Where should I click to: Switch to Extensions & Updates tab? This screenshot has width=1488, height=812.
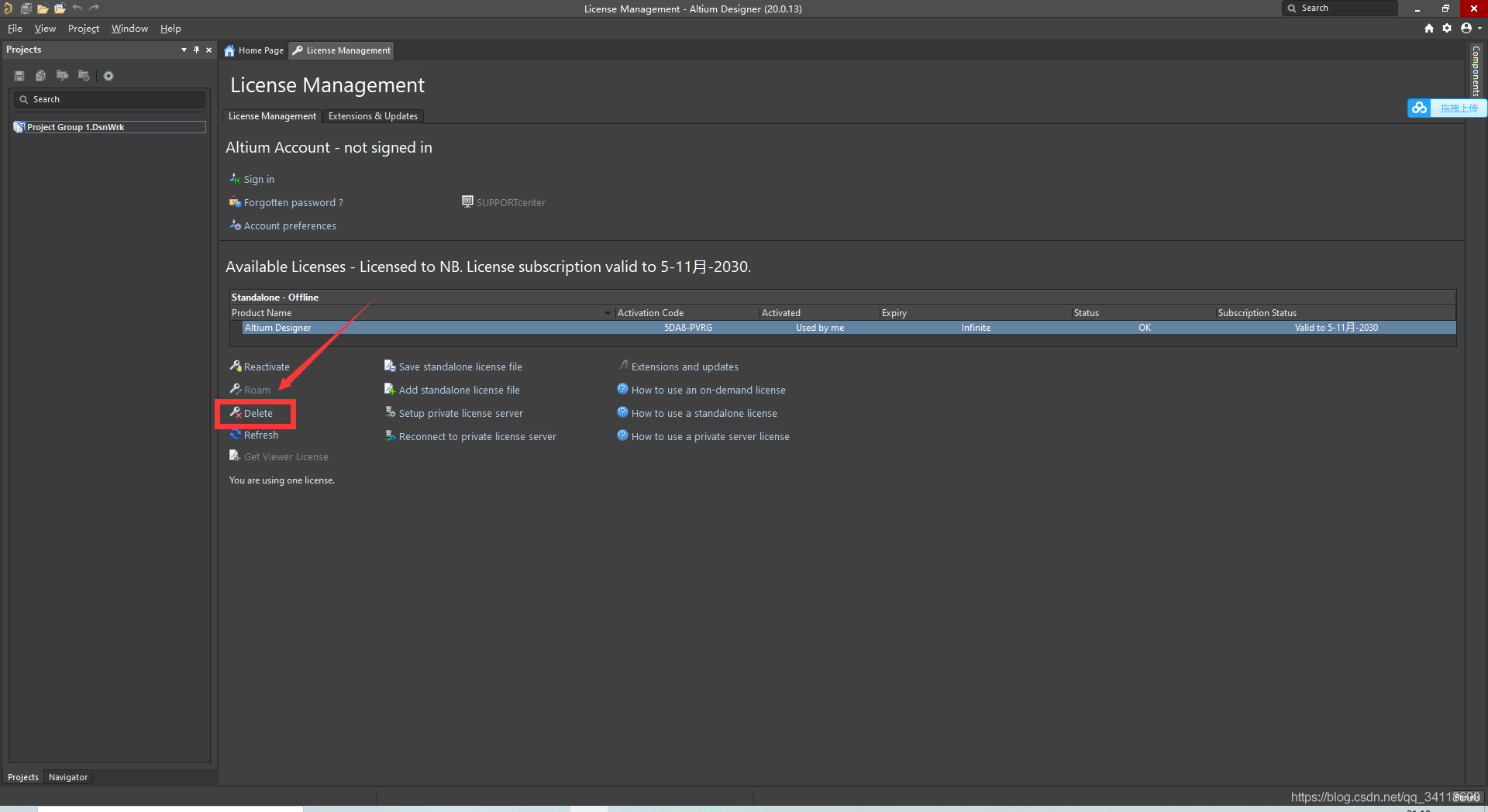[373, 116]
